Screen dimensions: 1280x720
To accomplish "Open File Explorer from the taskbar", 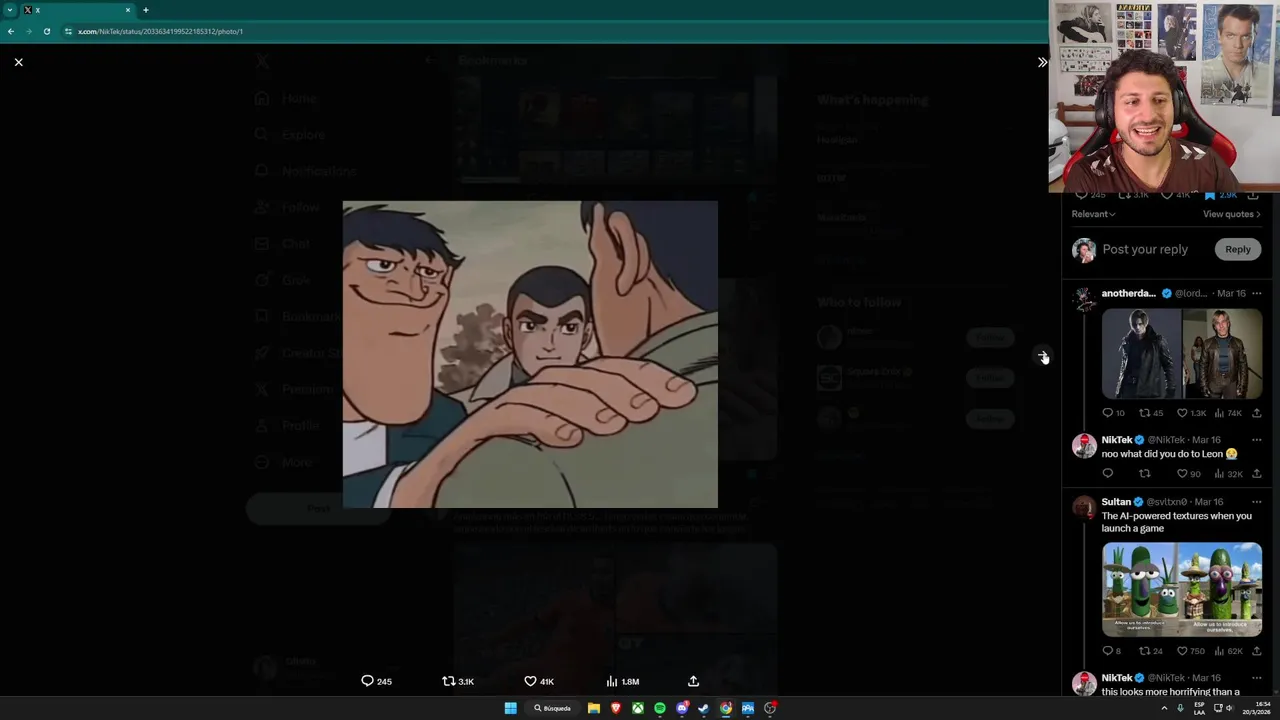I will pyautogui.click(x=594, y=708).
